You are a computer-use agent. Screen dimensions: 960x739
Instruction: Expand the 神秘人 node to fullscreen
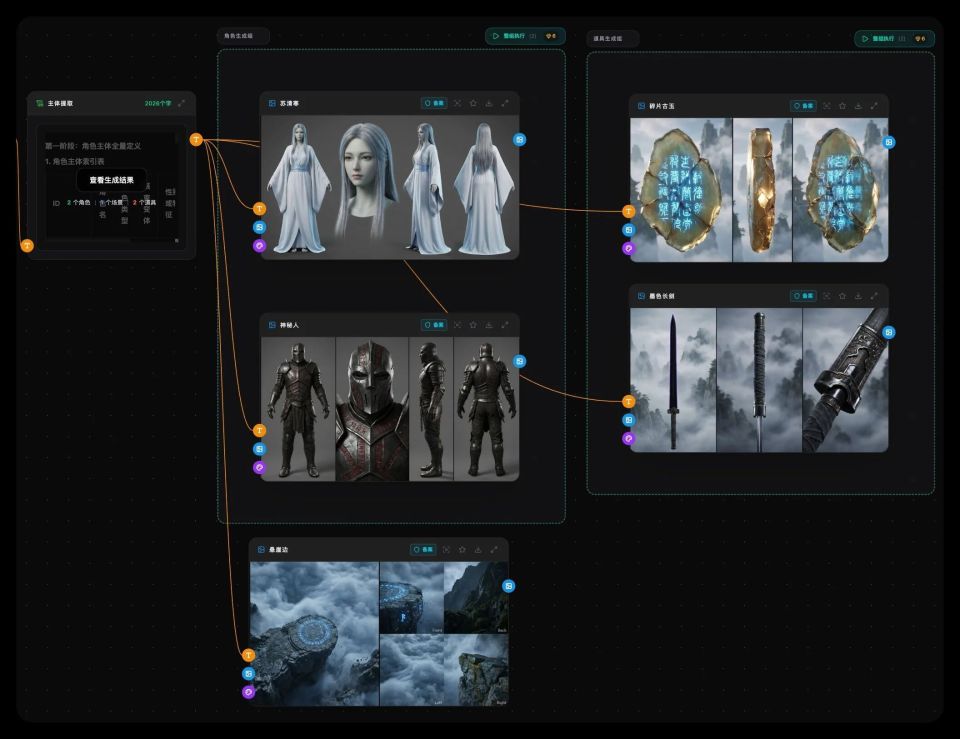(505, 325)
